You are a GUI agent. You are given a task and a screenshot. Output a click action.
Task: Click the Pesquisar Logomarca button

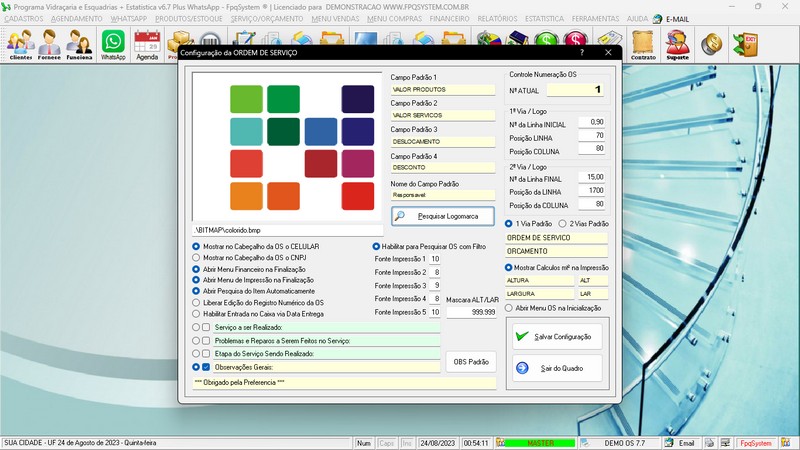[443, 216]
